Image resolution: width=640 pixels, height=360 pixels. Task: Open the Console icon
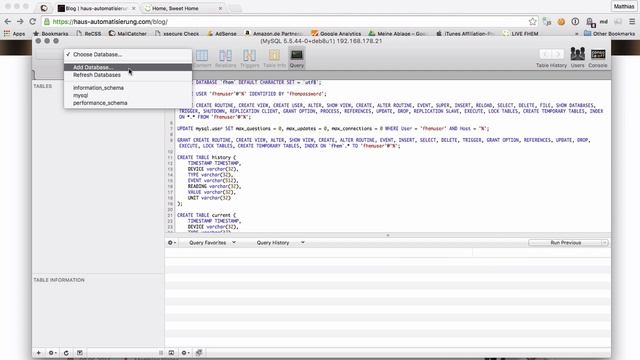tap(598, 58)
